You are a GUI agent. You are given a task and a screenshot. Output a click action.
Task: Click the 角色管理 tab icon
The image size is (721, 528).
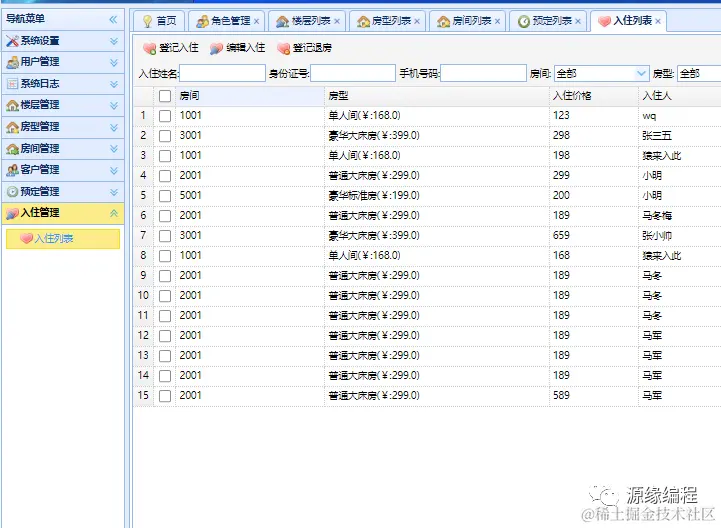(x=203, y=21)
